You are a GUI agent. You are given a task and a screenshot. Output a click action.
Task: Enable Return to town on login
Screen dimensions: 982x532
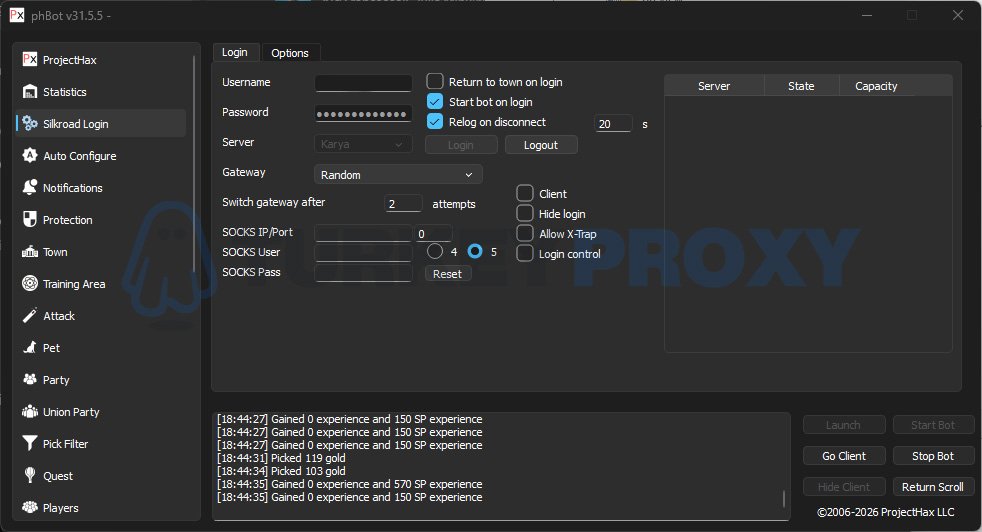pos(435,81)
